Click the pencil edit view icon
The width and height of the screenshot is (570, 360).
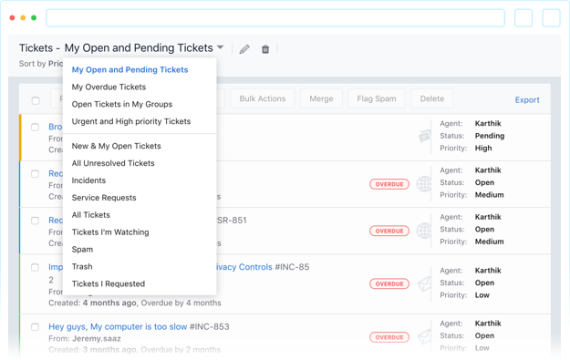point(244,49)
